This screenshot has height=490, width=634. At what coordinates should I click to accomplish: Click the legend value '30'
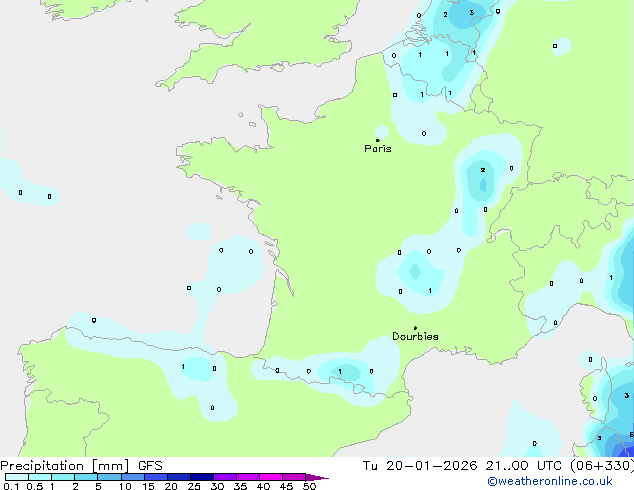(x=217, y=486)
